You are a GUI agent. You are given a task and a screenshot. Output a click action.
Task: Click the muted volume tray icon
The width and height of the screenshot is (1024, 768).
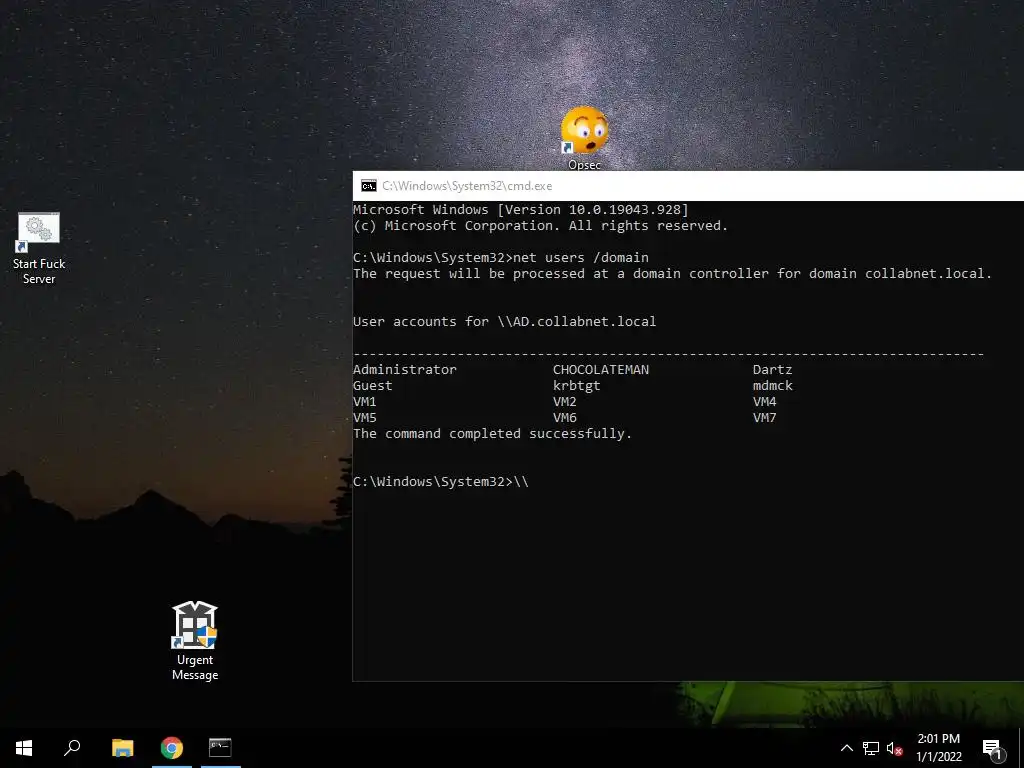point(894,748)
